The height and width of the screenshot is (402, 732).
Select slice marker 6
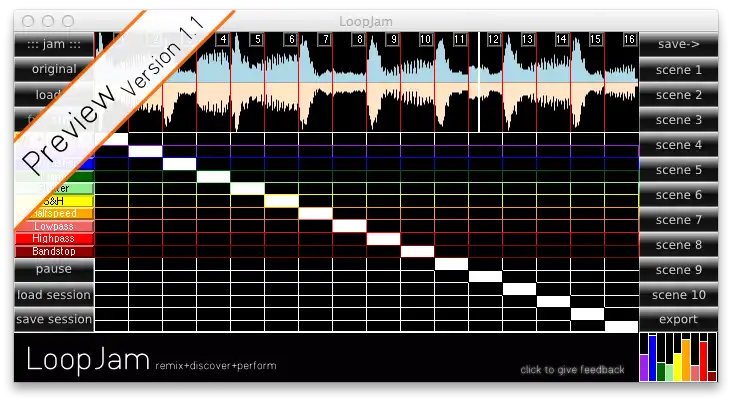[x=291, y=39]
